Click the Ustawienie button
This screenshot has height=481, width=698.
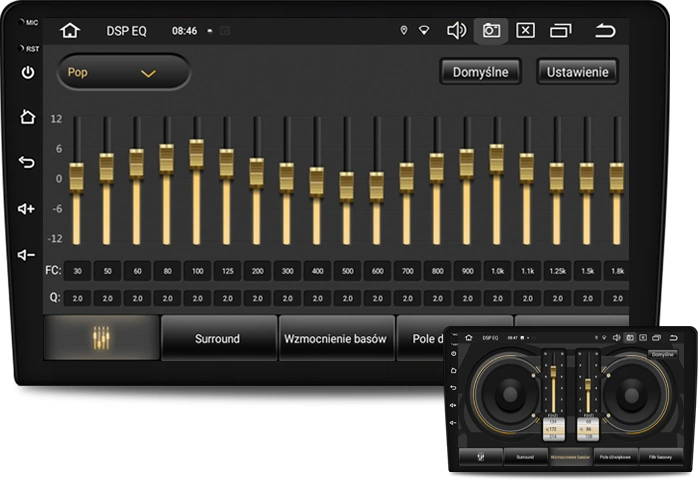577,72
